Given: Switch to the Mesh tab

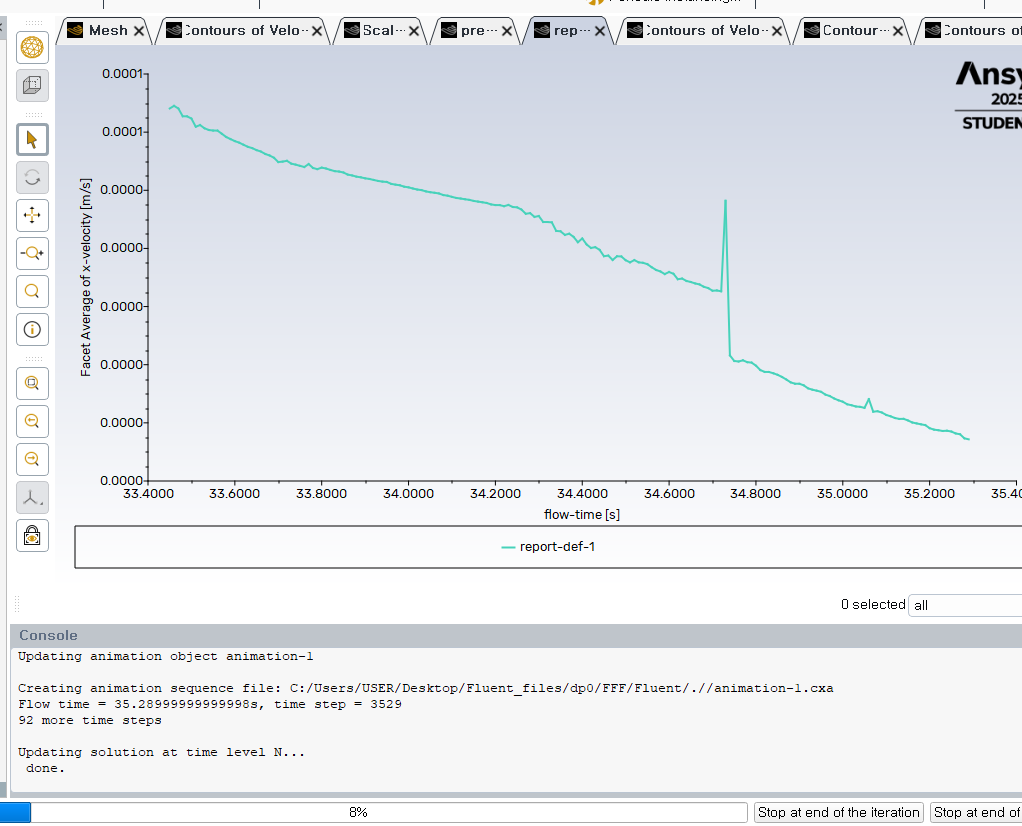Looking at the screenshot, I should 107,31.
